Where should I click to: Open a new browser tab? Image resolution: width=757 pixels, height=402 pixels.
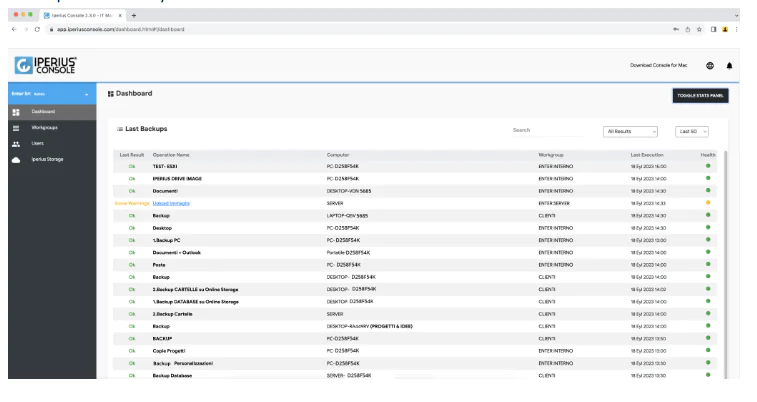(133, 15)
